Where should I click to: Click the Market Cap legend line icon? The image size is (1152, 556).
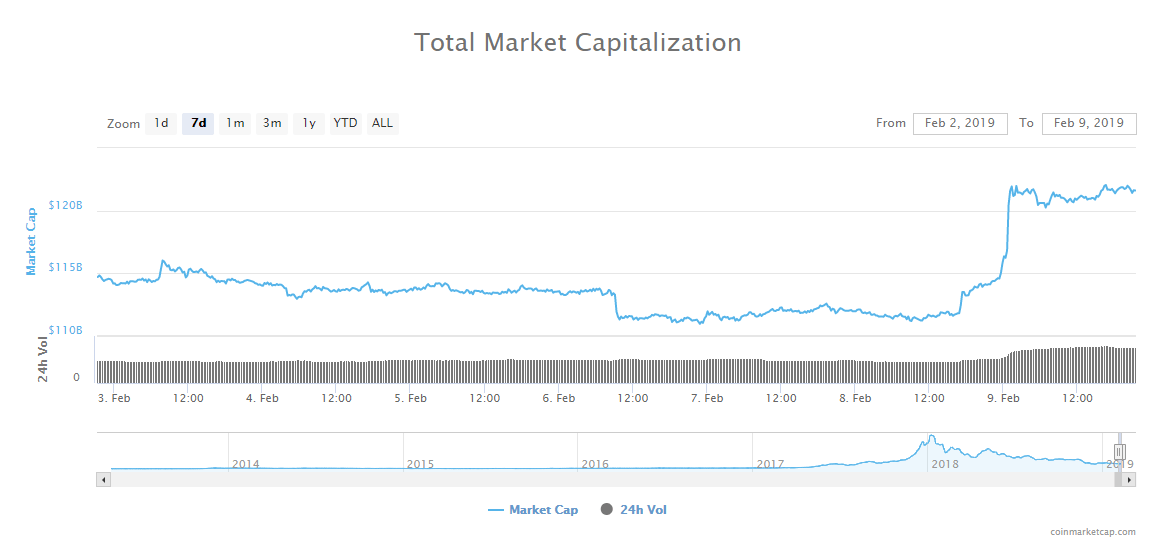pyautogui.click(x=496, y=510)
